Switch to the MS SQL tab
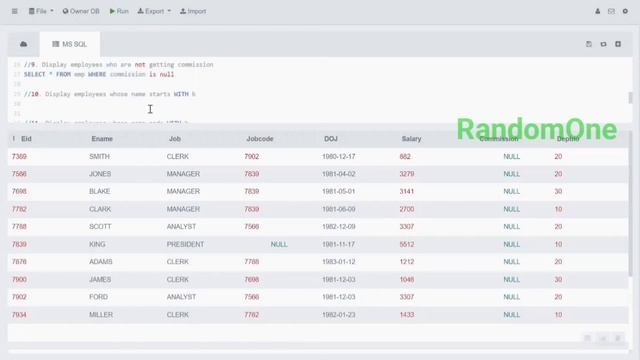The image size is (640, 360). [70, 44]
